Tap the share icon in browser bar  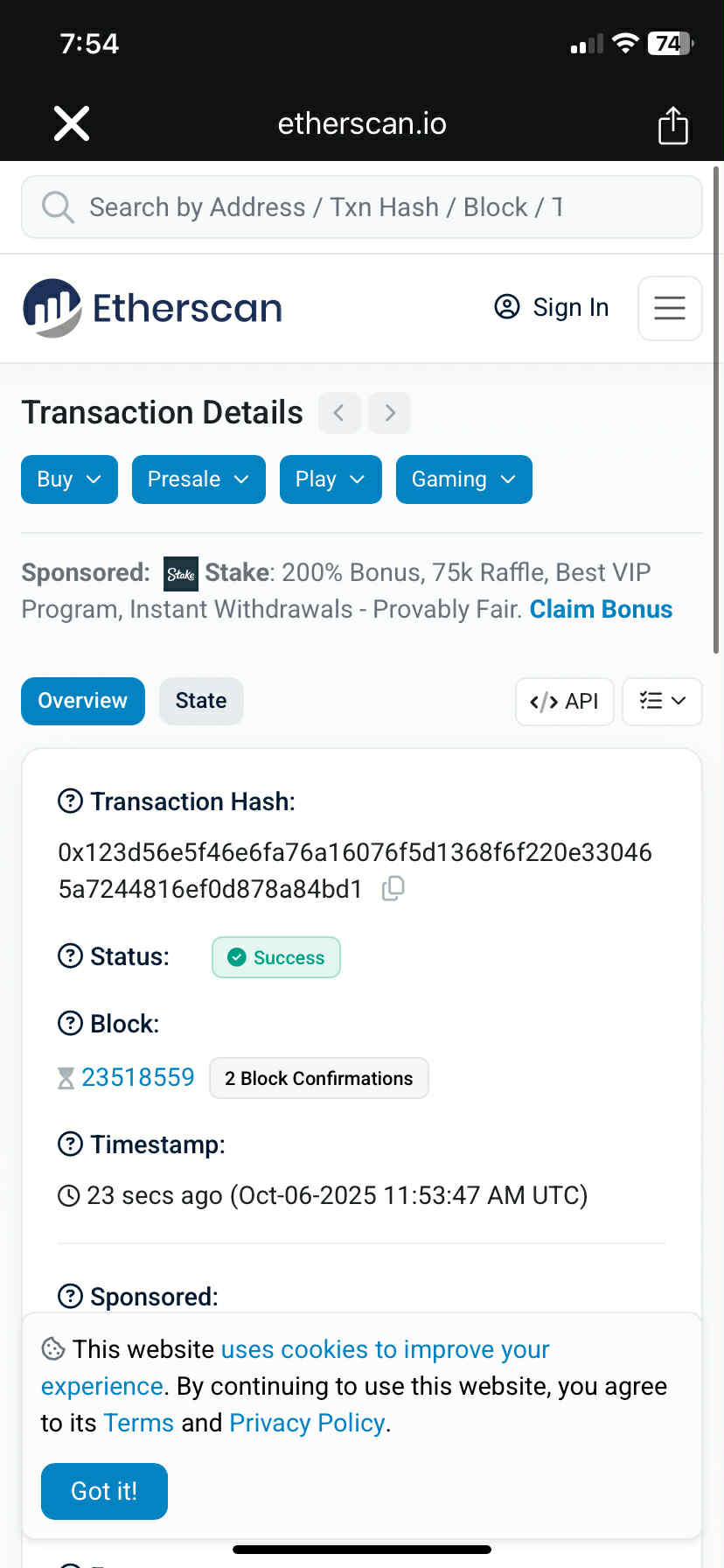click(672, 125)
